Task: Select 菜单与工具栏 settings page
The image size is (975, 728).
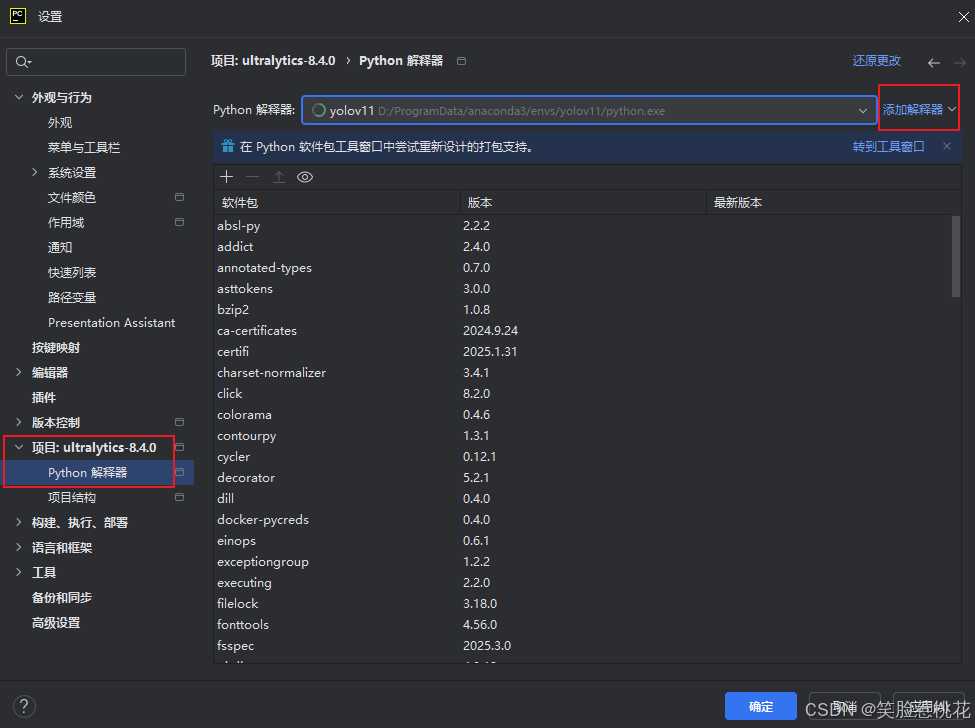Action: click(84, 147)
